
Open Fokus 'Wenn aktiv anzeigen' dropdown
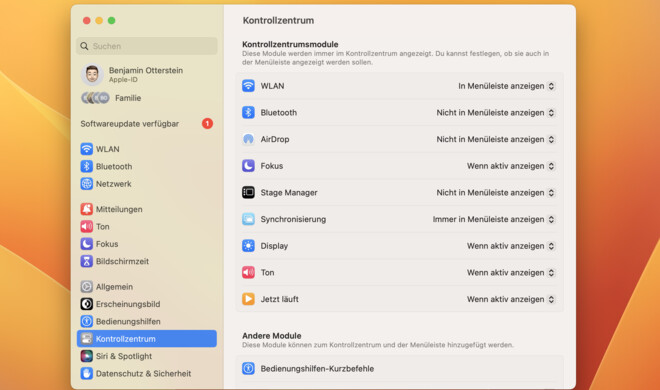point(511,166)
